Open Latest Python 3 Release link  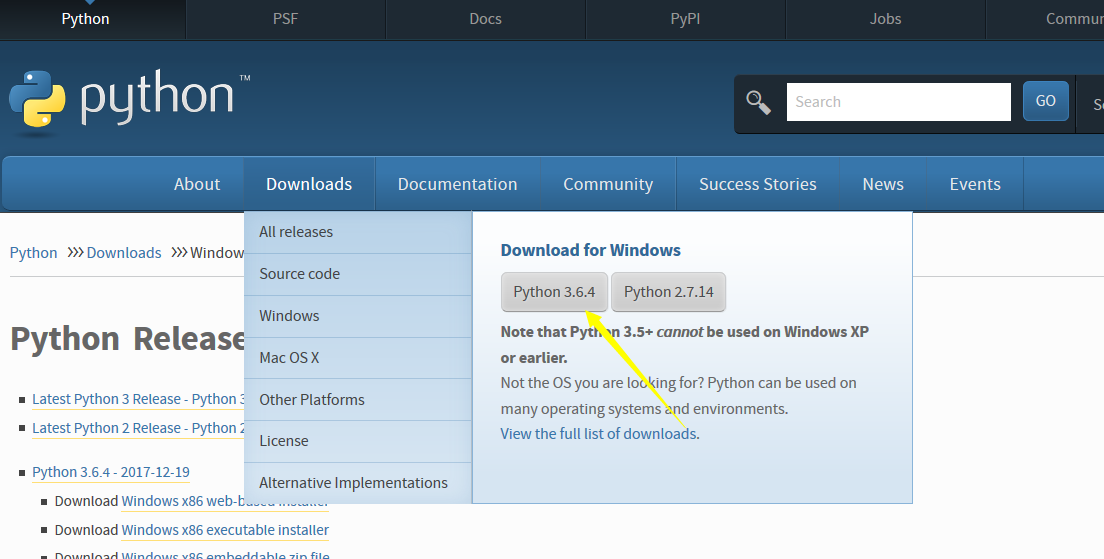(x=138, y=399)
